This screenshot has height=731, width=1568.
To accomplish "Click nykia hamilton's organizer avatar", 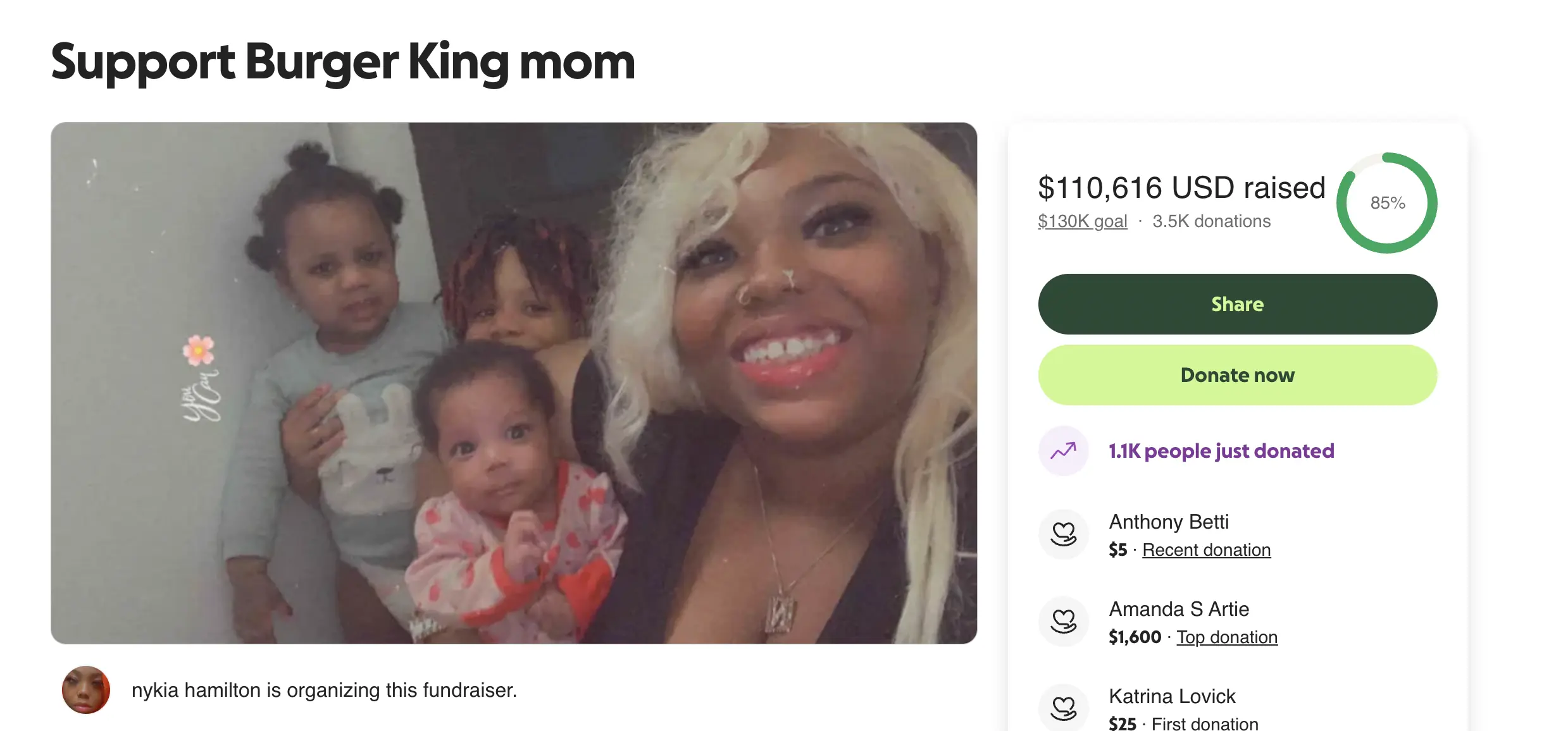I will click(x=86, y=690).
